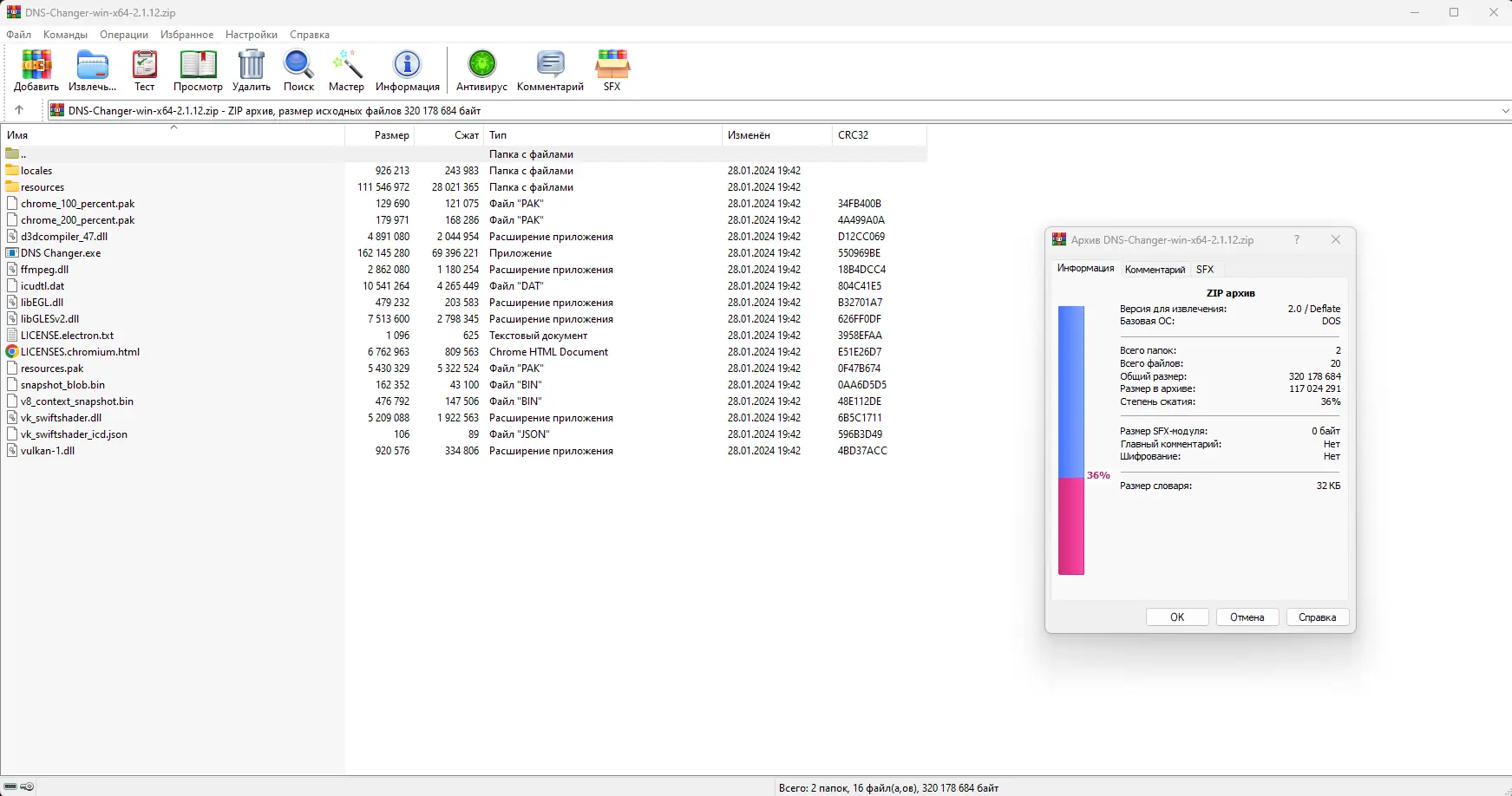Sort by the Изменён column header
This screenshot has height=796, width=1512.
(x=777, y=134)
